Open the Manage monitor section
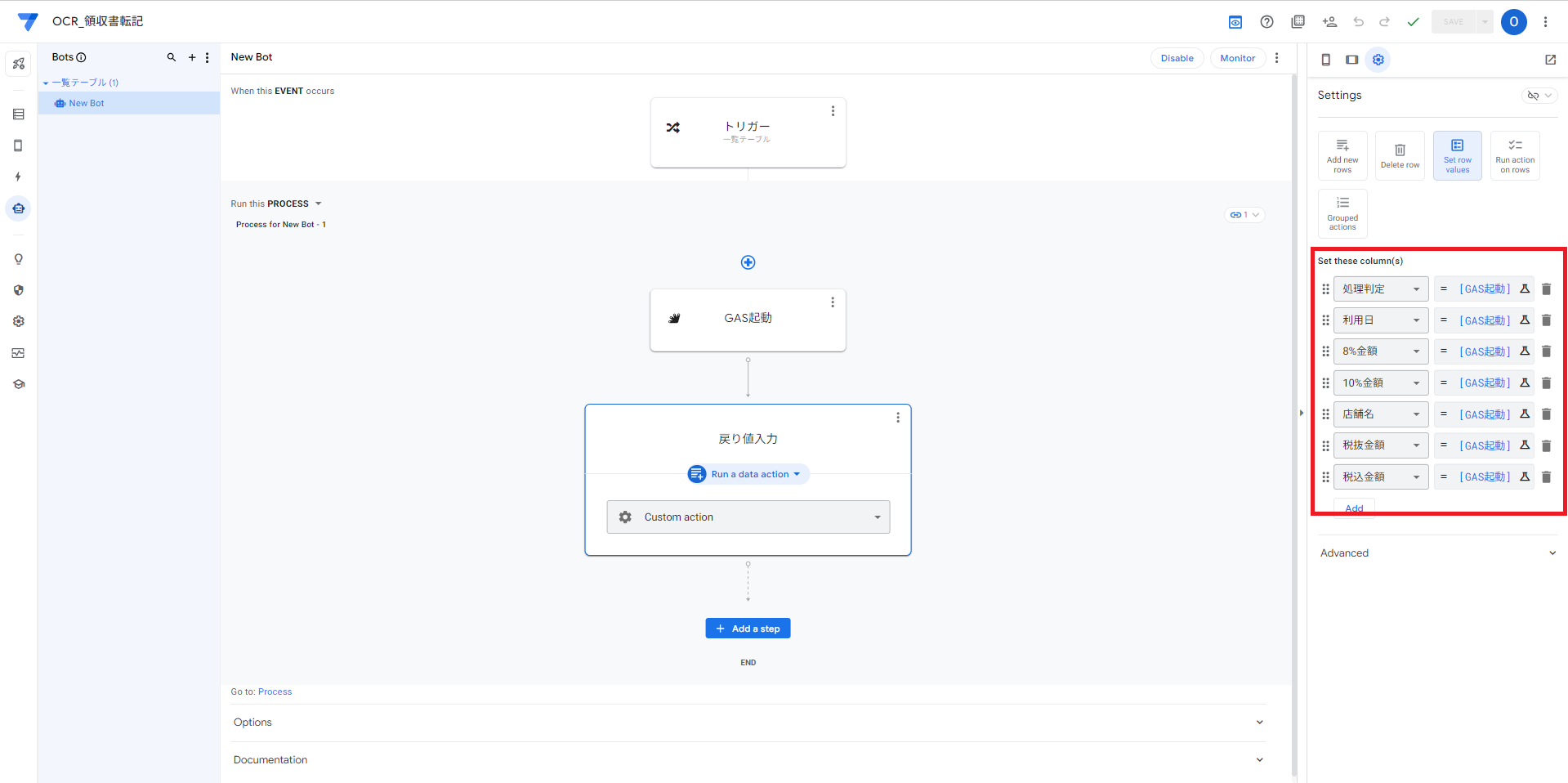The image size is (1568, 783). (19, 353)
